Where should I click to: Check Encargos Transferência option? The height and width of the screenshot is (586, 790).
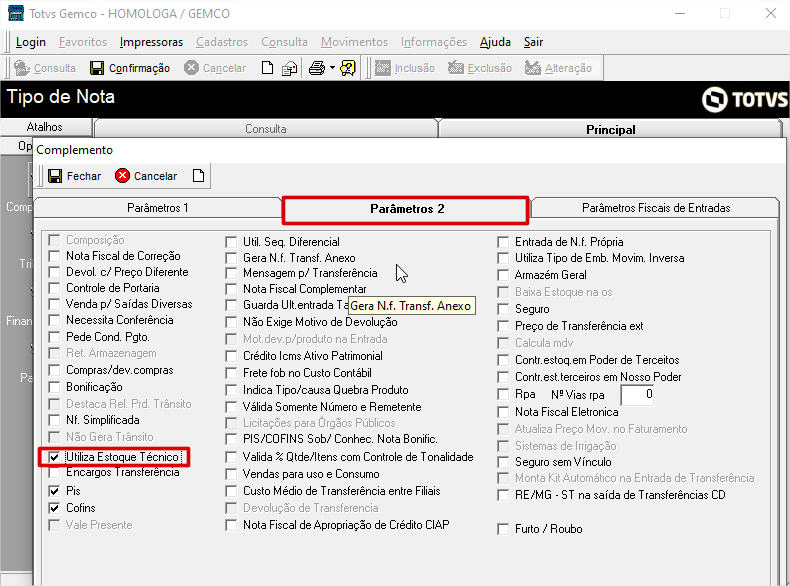click(54, 473)
